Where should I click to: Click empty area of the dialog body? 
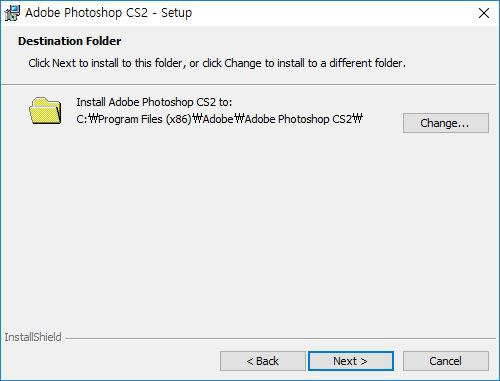[250, 233]
